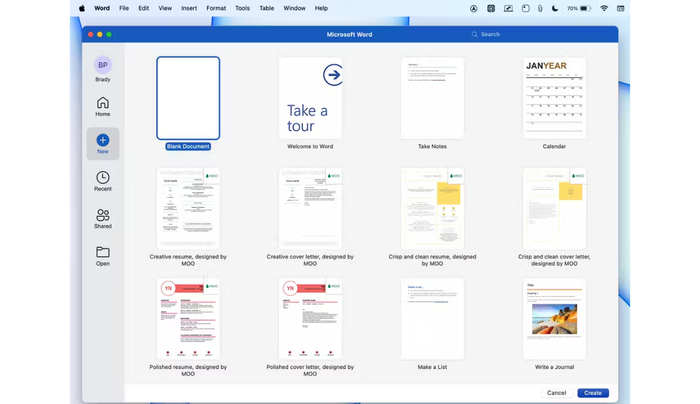700x404 pixels.
Task: Open the Format menu
Action: 216,8
